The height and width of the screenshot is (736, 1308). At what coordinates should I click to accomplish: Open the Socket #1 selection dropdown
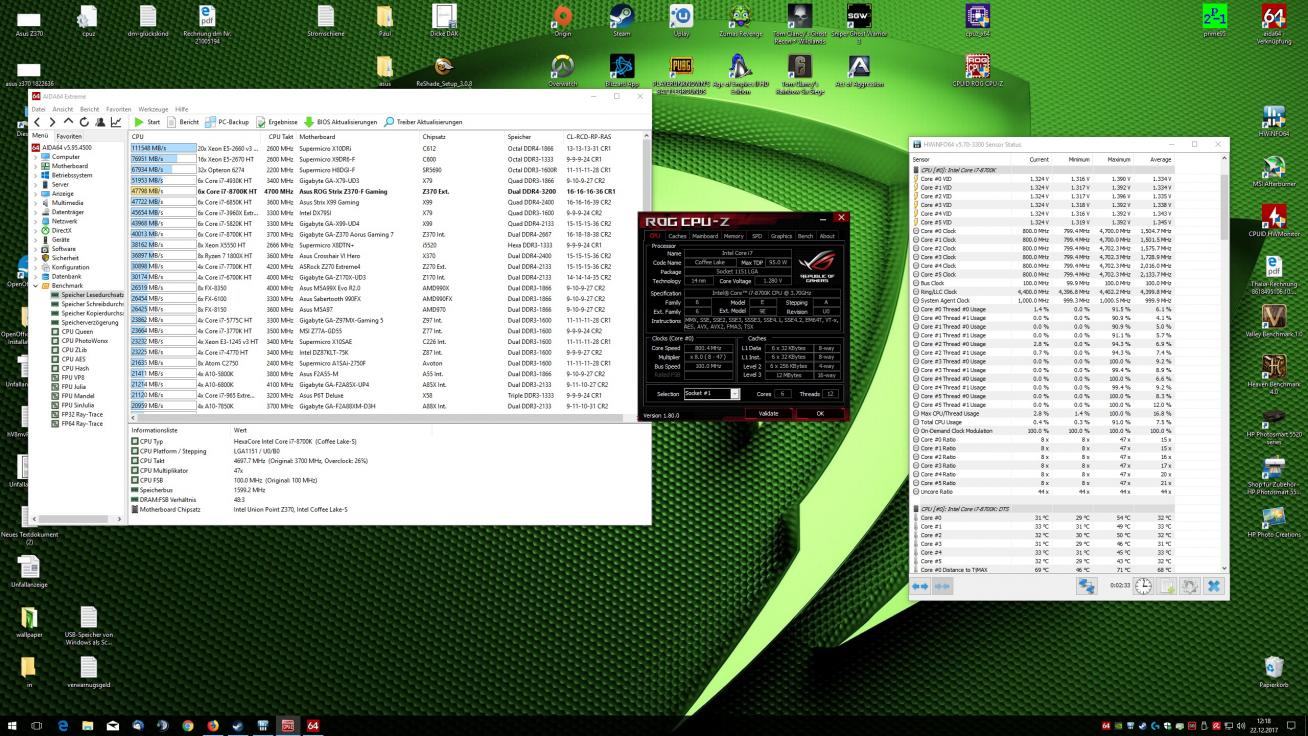[x=734, y=394]
